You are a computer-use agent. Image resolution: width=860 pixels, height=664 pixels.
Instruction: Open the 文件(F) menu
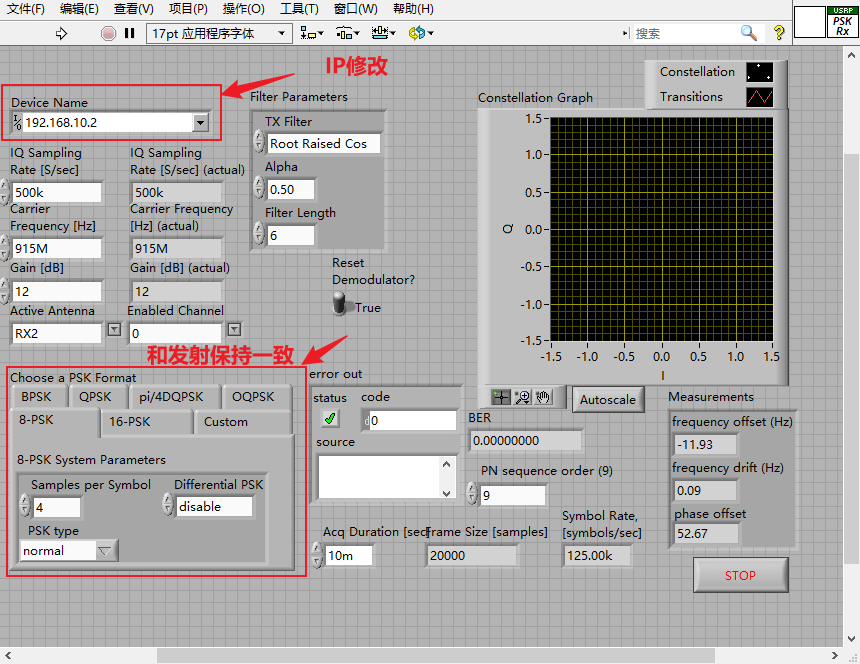click(x=25, y=9)
